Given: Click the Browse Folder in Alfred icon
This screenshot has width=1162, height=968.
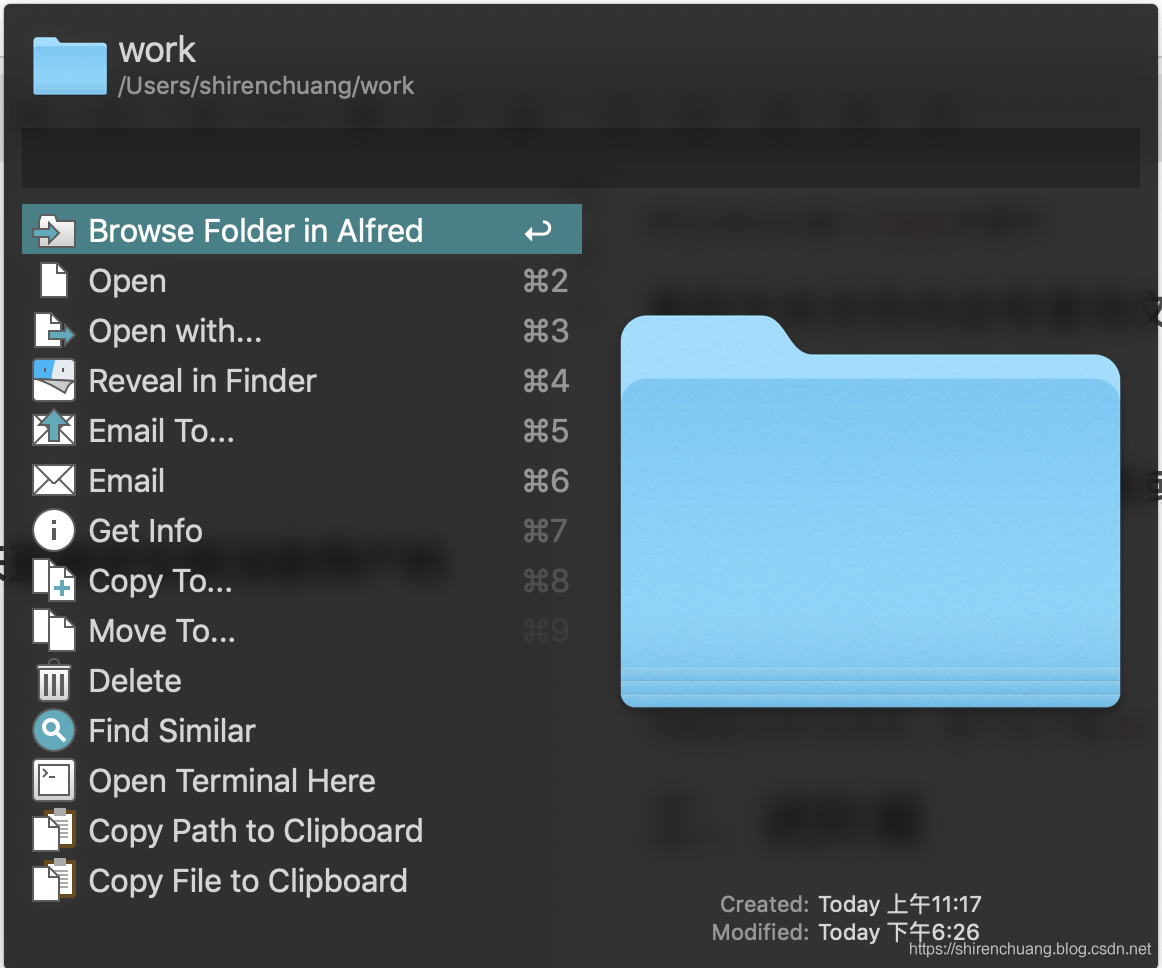Looking at the screenshot, I should click(54, 231).
